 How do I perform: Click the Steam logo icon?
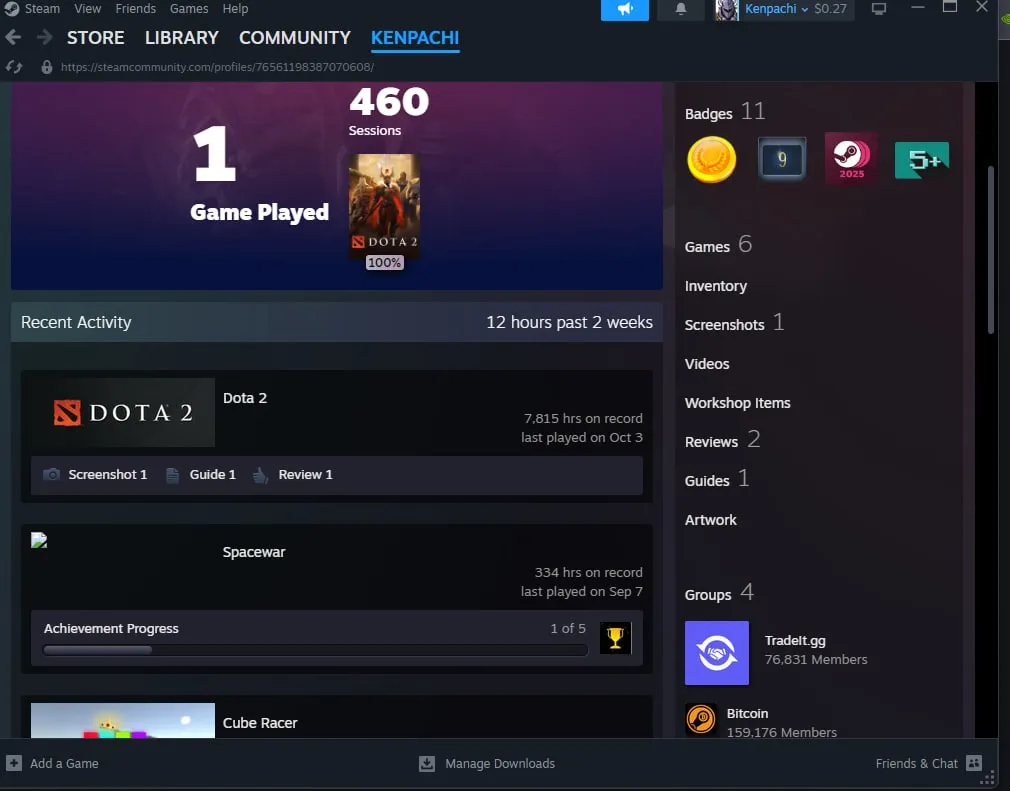point(11,8)
